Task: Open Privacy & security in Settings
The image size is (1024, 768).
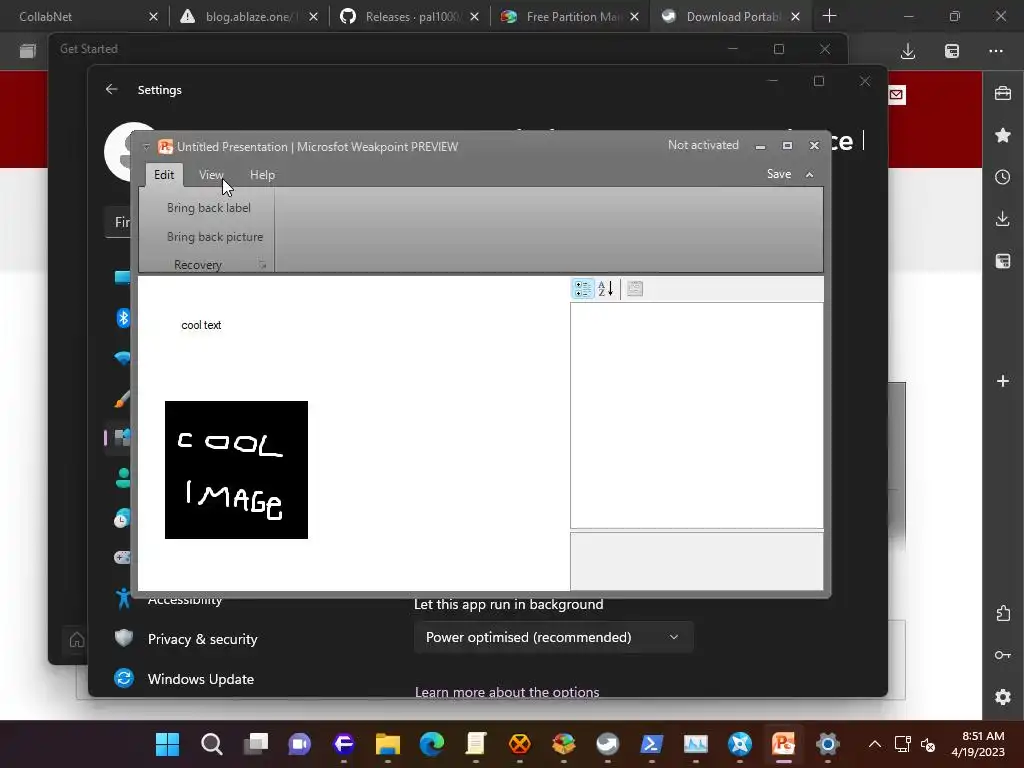Action: point(202,639)
